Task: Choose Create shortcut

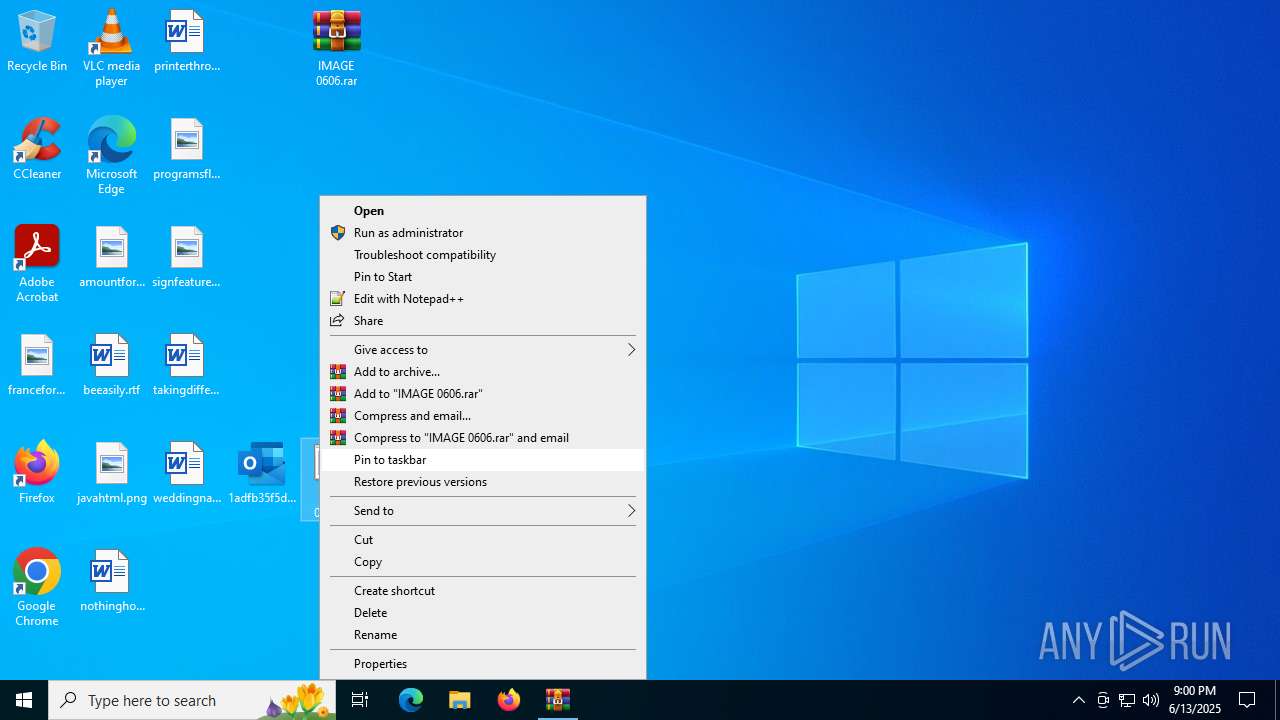Action: (483, 591)
